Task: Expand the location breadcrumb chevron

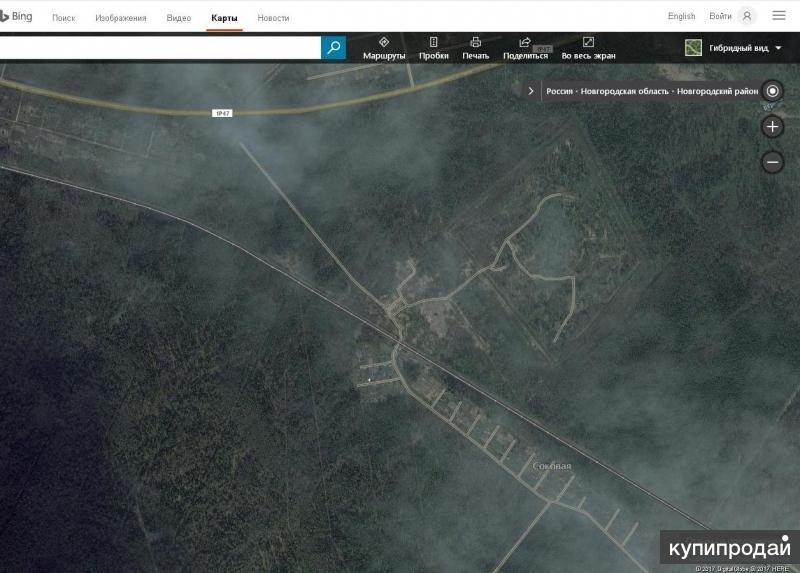Action: coord(531,91)
